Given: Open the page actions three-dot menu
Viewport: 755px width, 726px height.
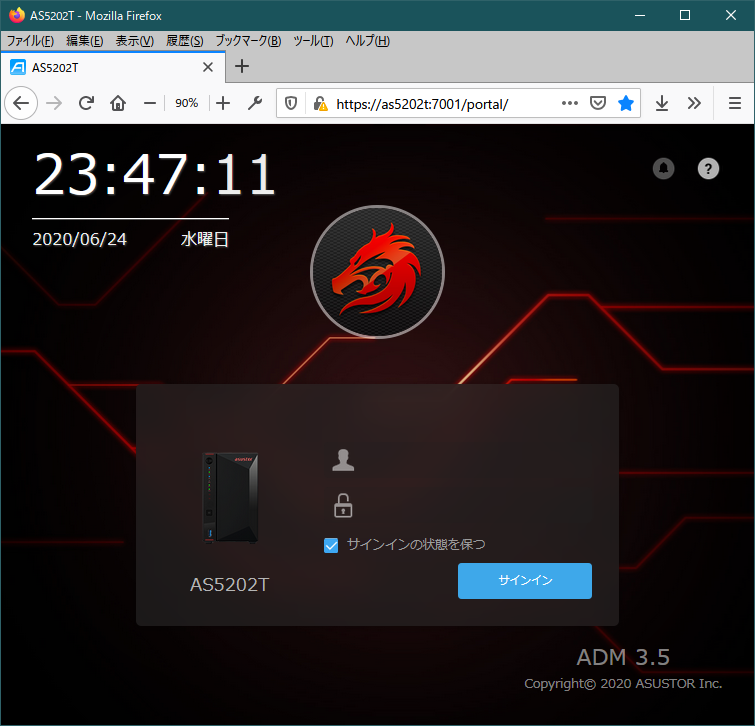Looking at the screenshot, I should pyautogui.click(x=570, y=103).
